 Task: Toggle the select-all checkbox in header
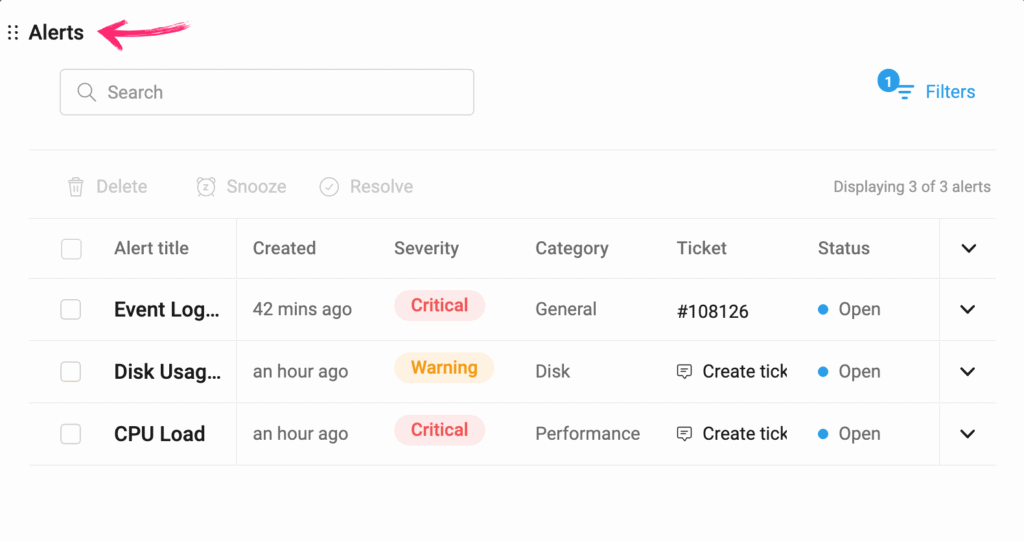[71, 249]
